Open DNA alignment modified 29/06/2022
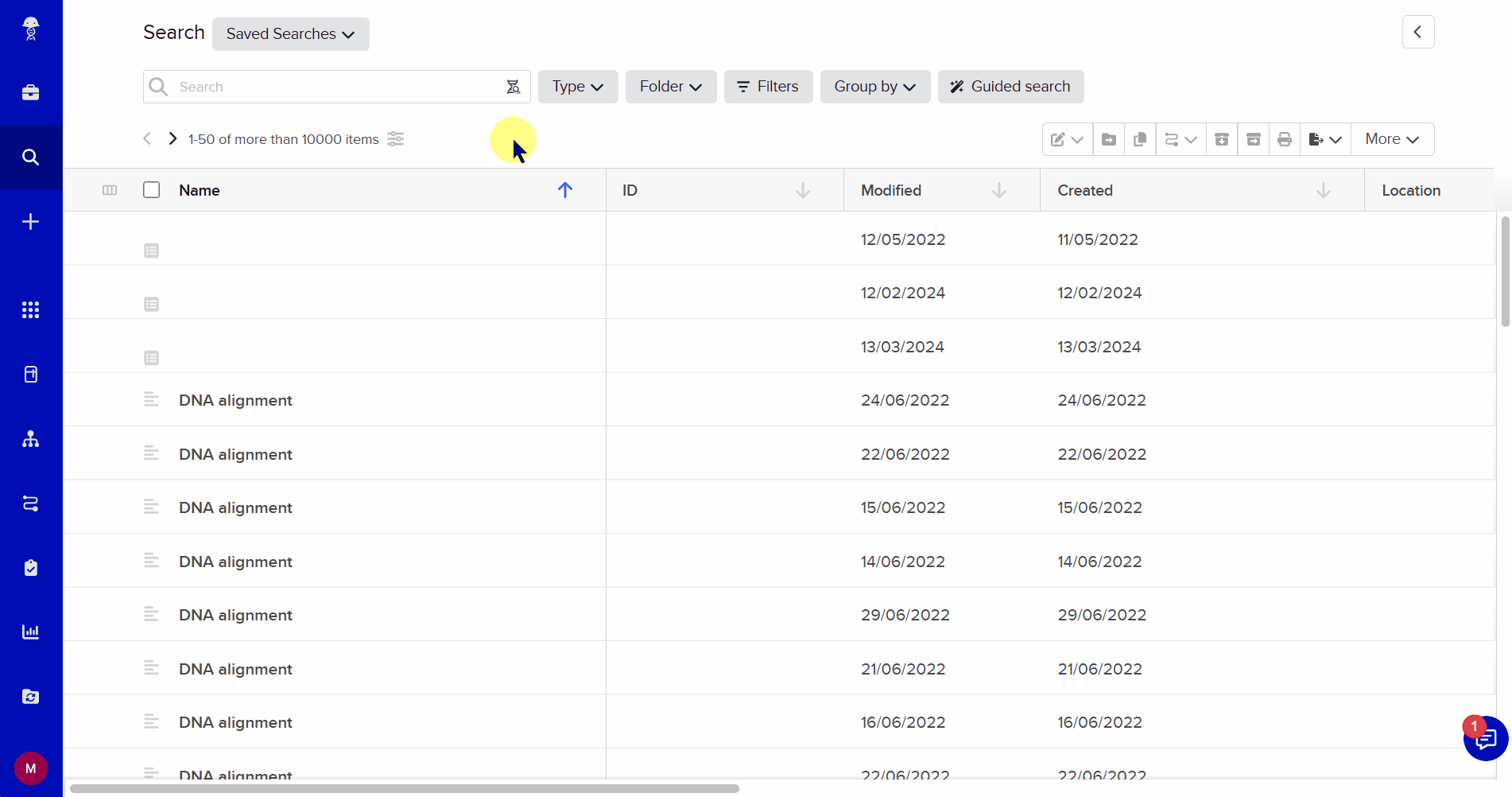 [x=235, y=615]
